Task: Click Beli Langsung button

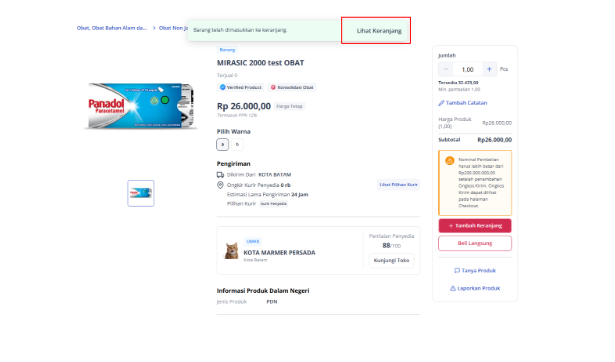Action: click(475, 243)
